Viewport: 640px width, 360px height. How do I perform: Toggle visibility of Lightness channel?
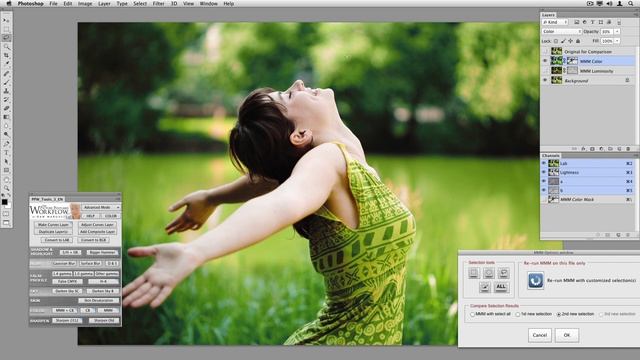click(x=544, y=172)
